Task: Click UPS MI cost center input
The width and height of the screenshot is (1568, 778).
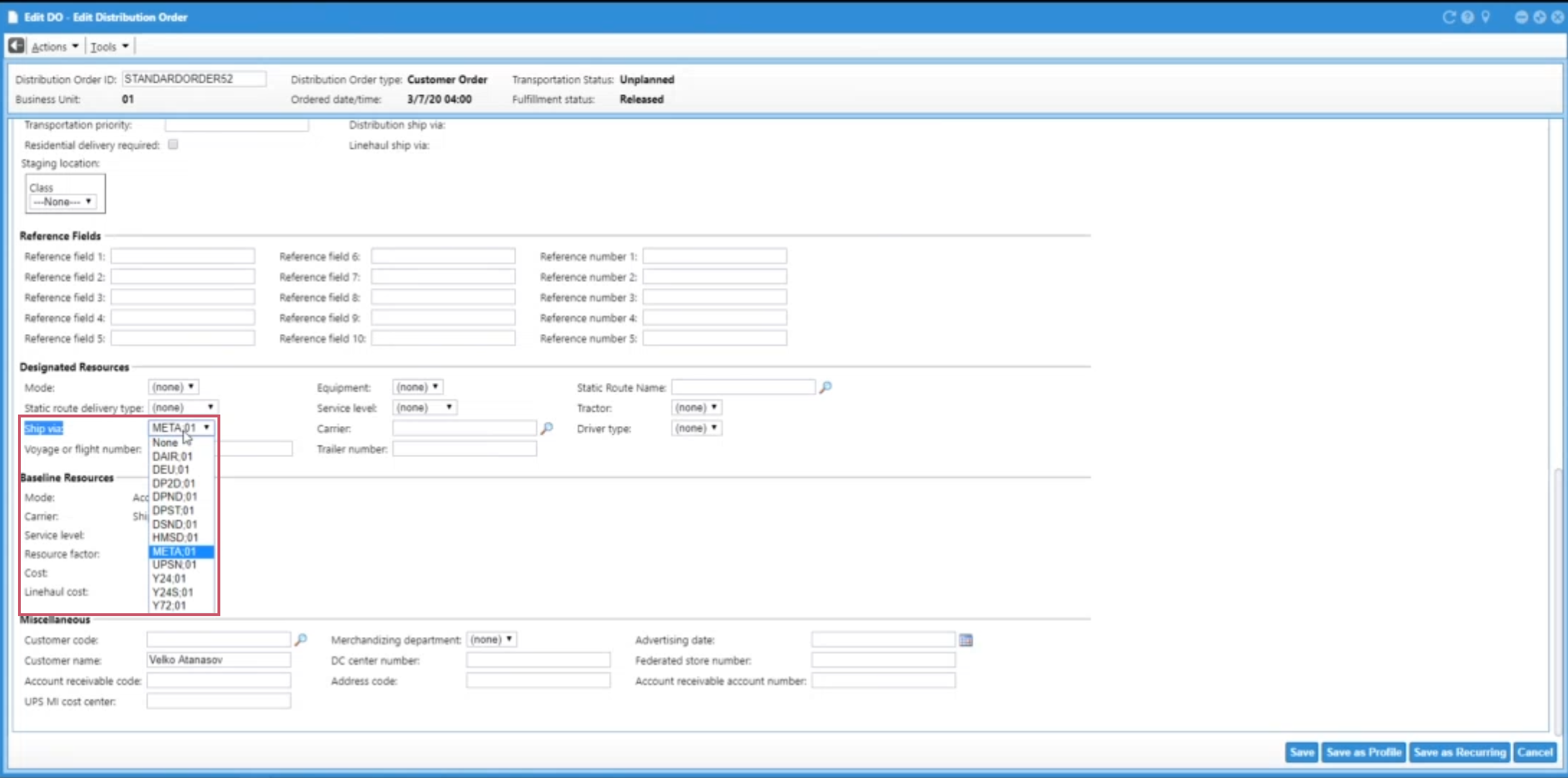Action: (219, 701)
